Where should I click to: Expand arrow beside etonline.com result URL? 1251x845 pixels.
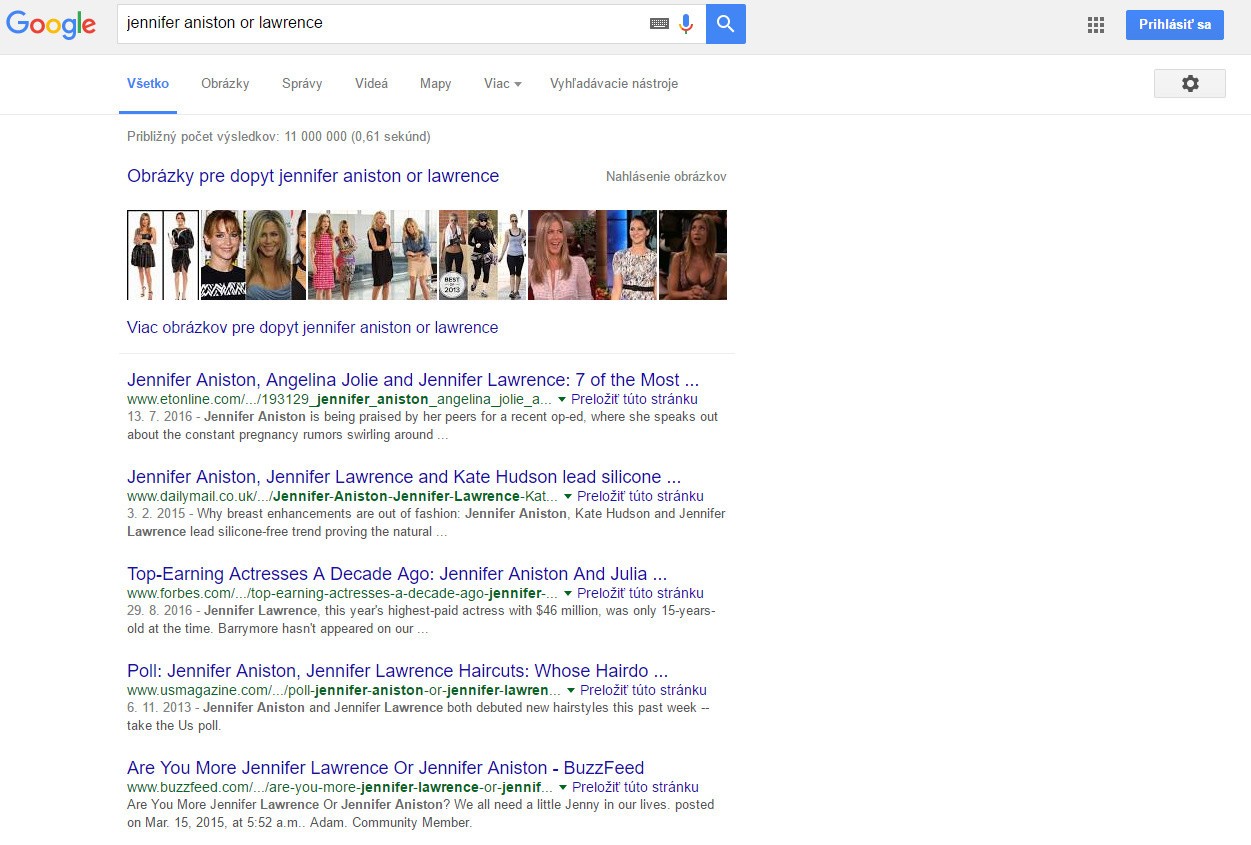point(562,399)
